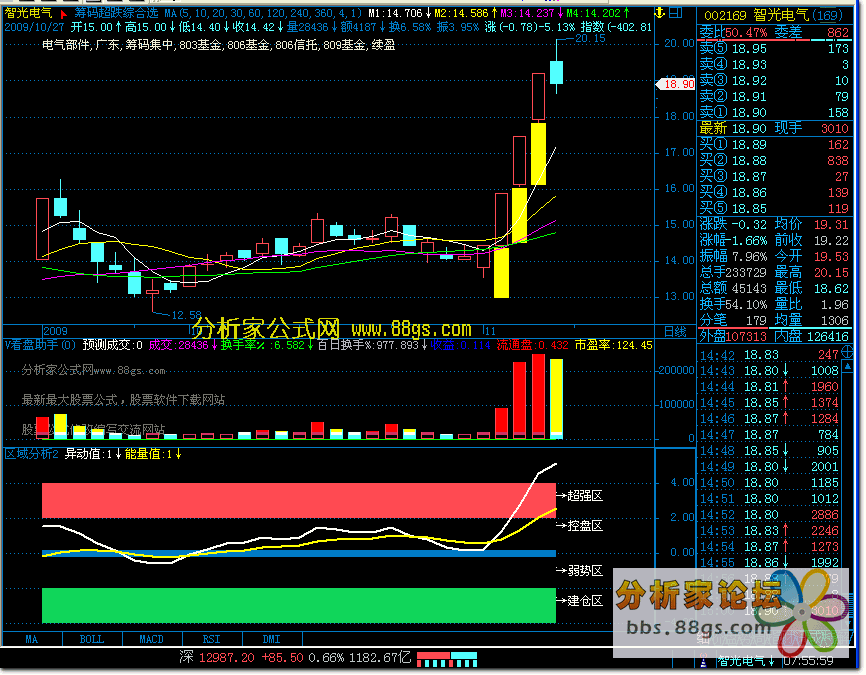The image size is (866, 675).
Task: Switch to the BOLL indicator tab
Action: point(91,639)
